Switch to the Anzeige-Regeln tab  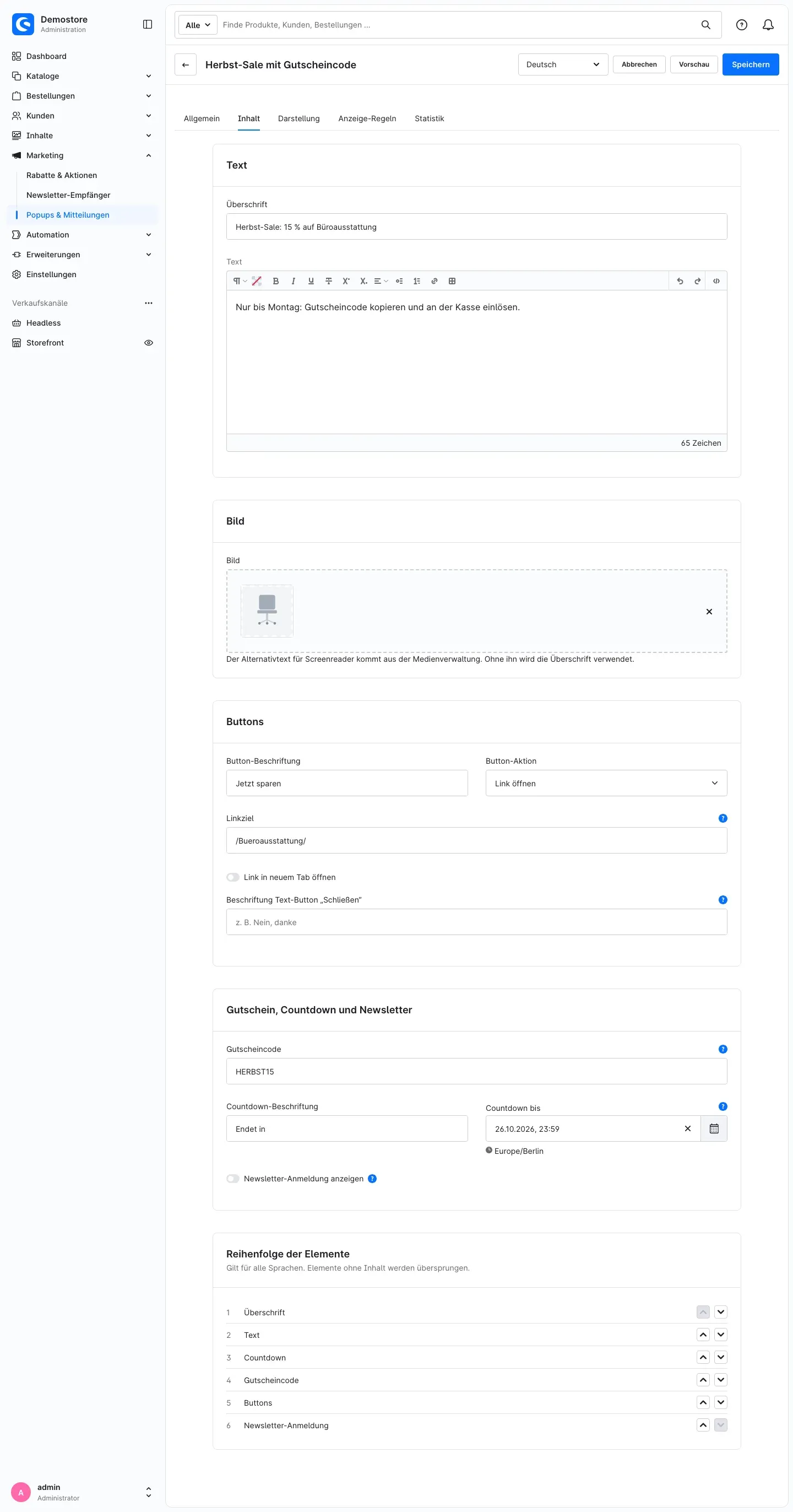pyautogui.click(x=367, y=118)
